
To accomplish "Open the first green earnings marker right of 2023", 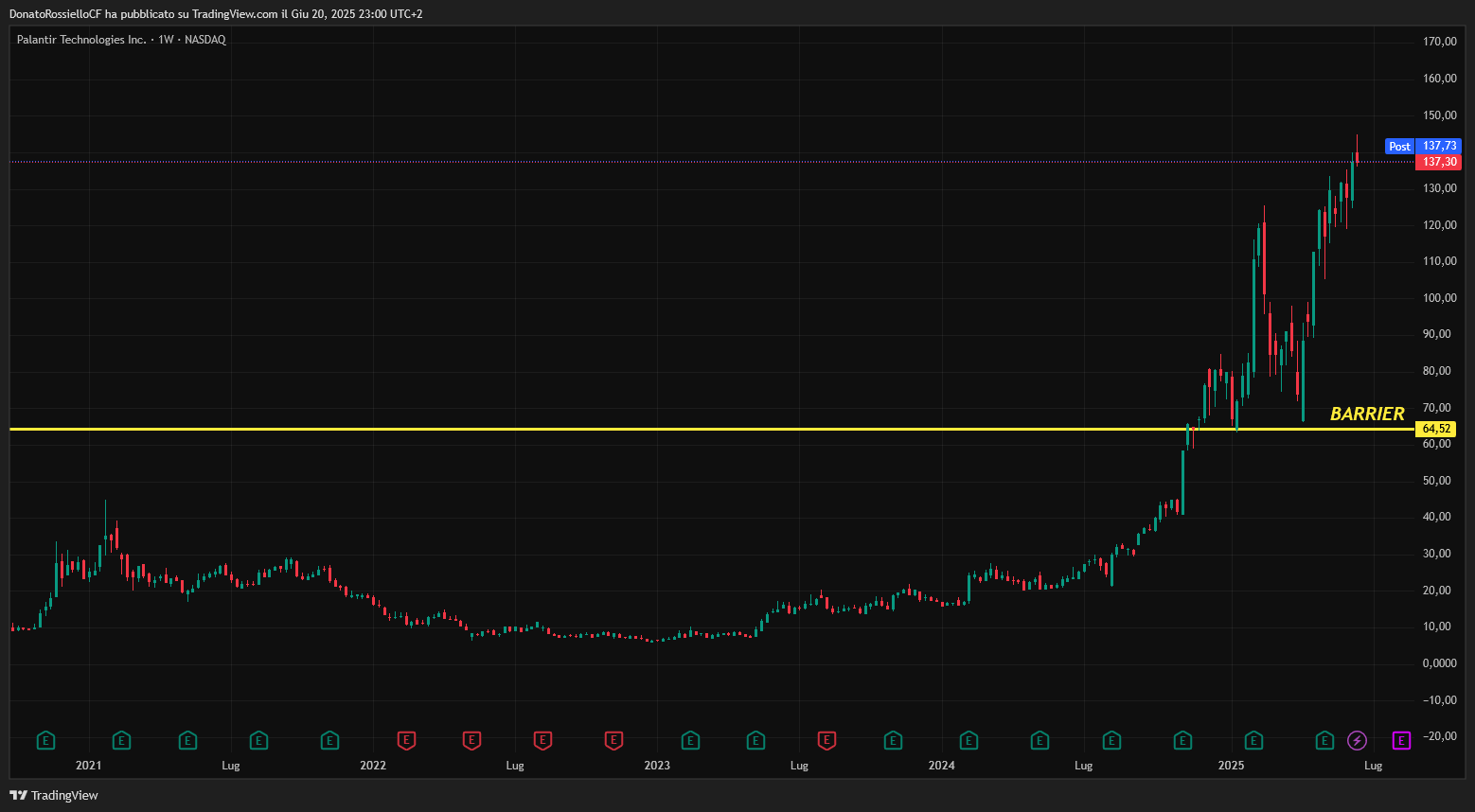I will point(690,740).
